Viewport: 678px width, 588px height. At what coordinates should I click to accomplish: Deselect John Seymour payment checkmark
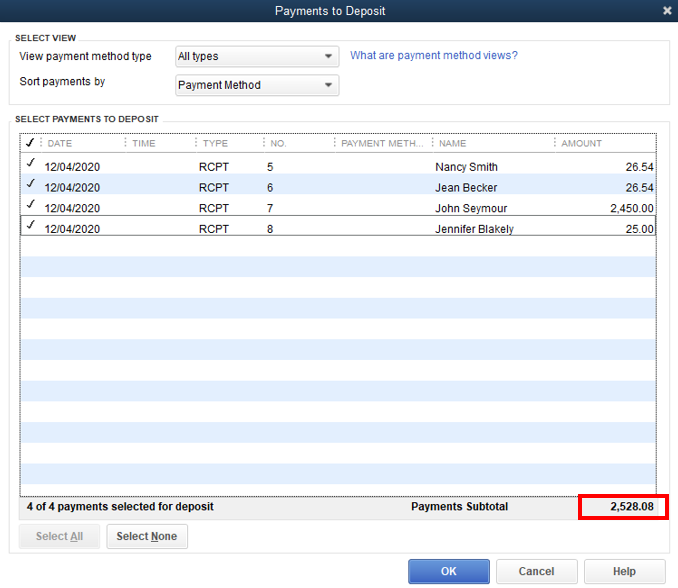pos(31,204)
